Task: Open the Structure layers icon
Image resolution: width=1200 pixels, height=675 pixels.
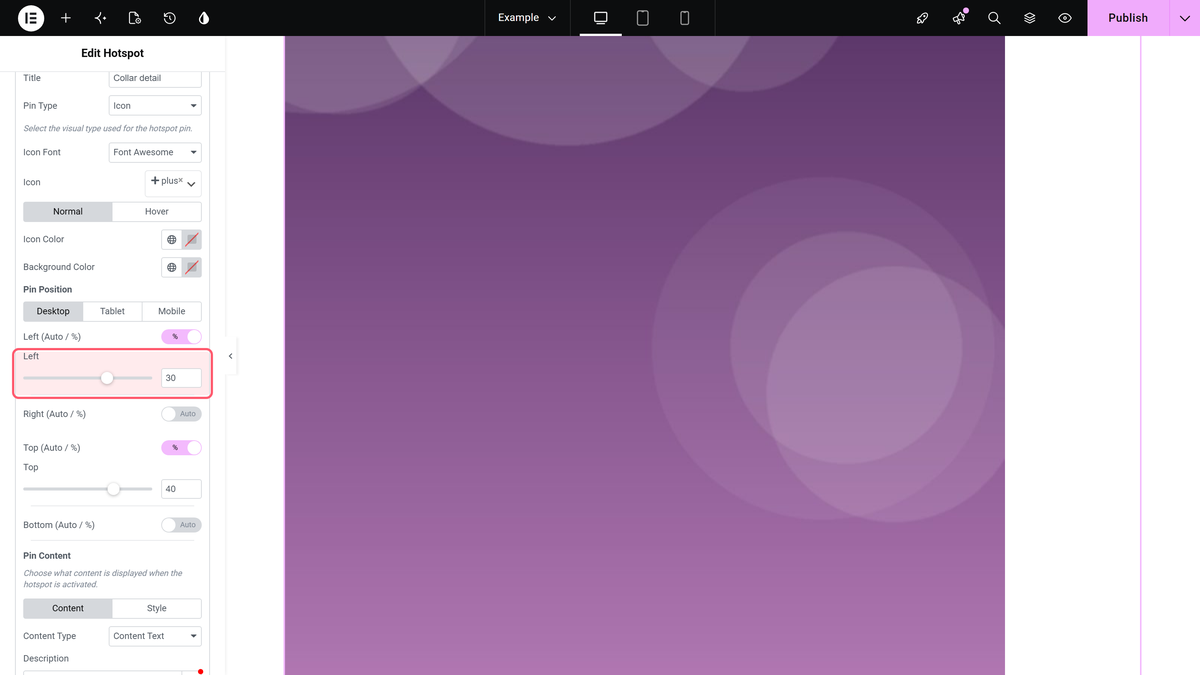Action: pos(1030,18)
